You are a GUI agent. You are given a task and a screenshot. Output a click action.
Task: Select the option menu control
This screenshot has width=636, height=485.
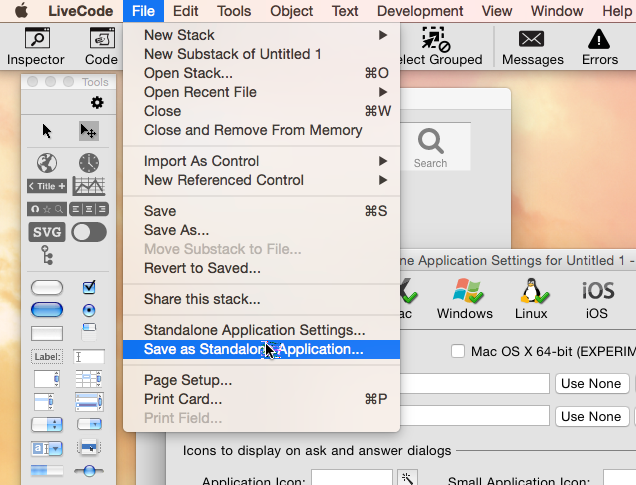click(47, 425)
